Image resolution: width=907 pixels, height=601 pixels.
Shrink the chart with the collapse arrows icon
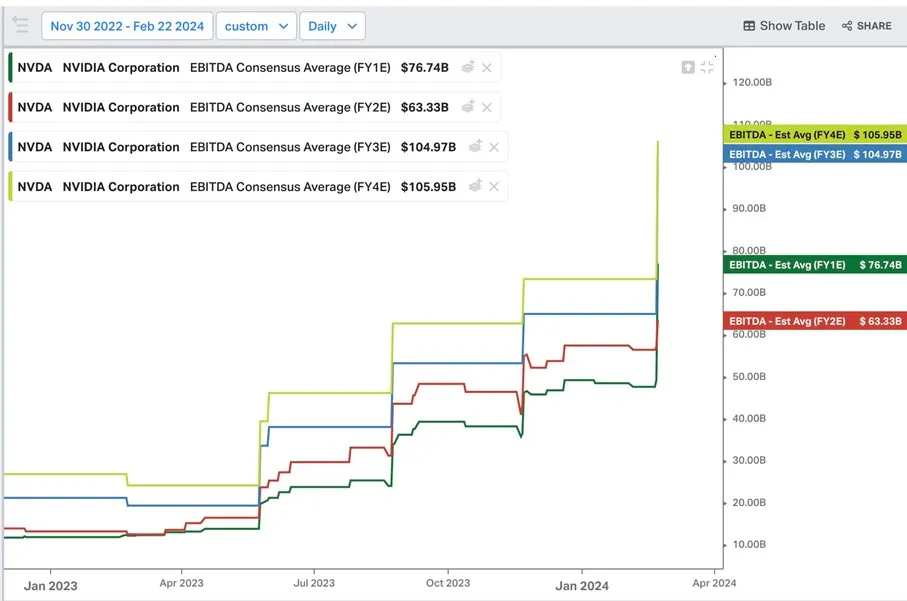click(x=707, y=67)
